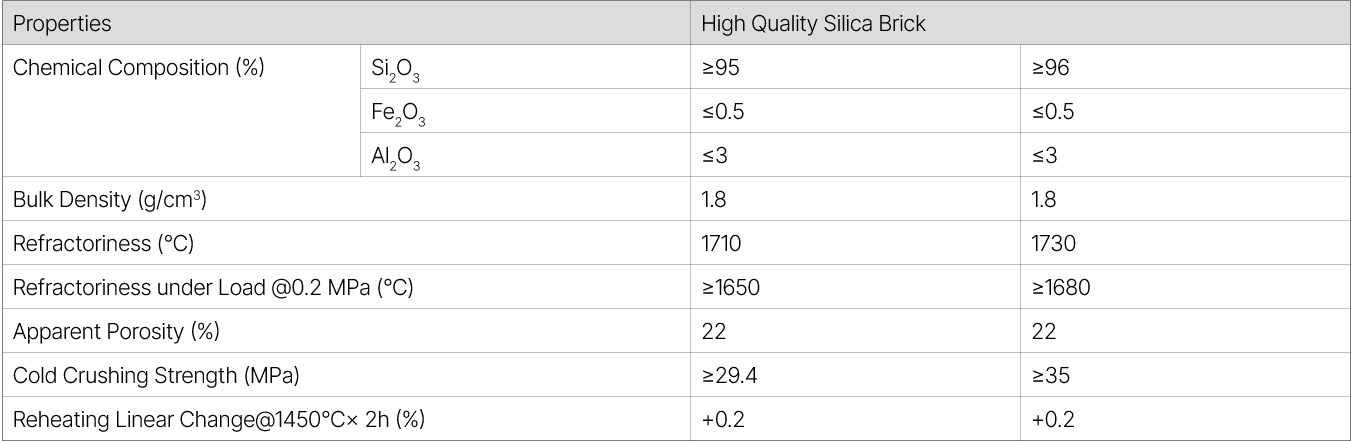Click the Properties header cell
Screen dimensions: 1351x441
coord(62,23)
